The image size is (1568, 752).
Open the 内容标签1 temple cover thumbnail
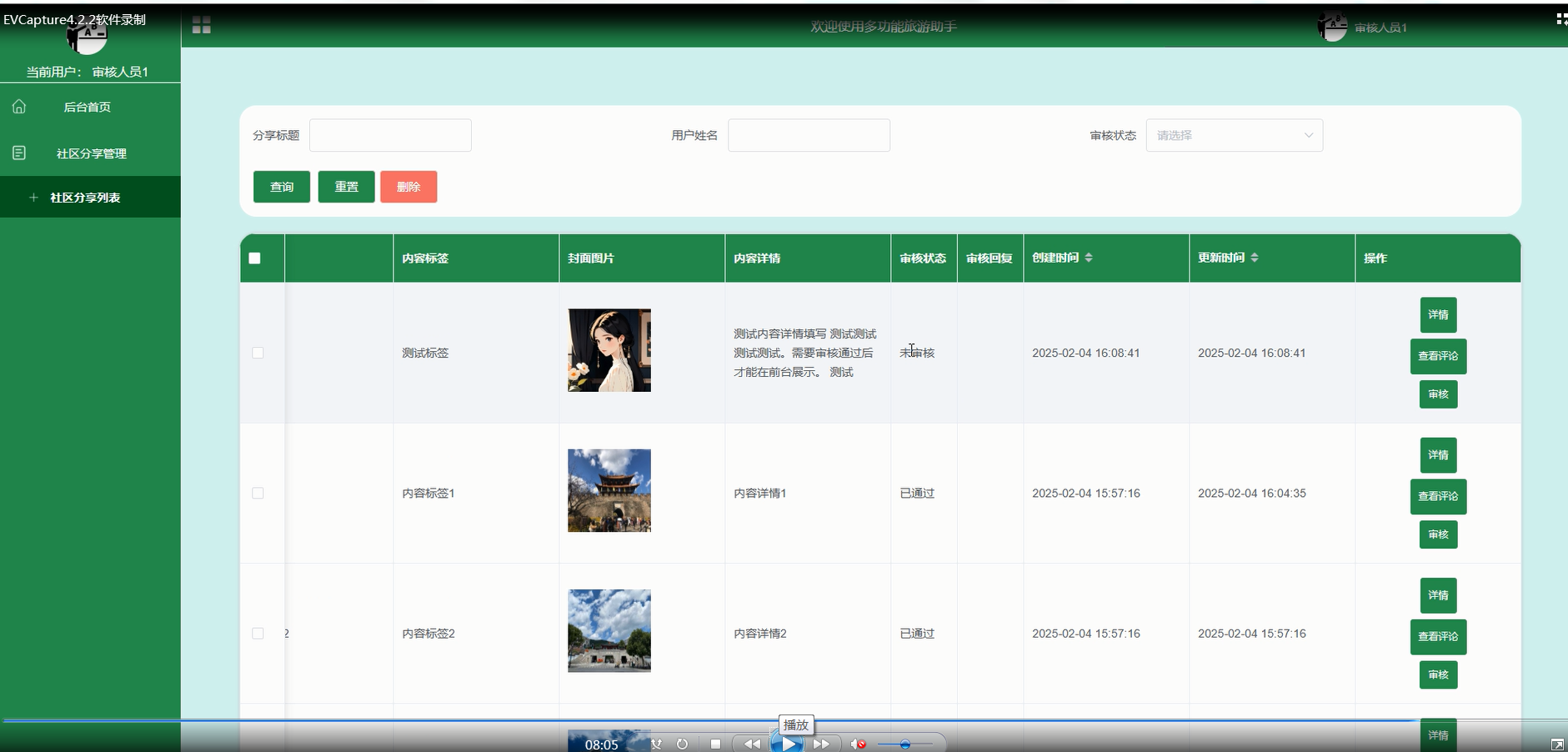pyautogui.click(x=609, y=490)
